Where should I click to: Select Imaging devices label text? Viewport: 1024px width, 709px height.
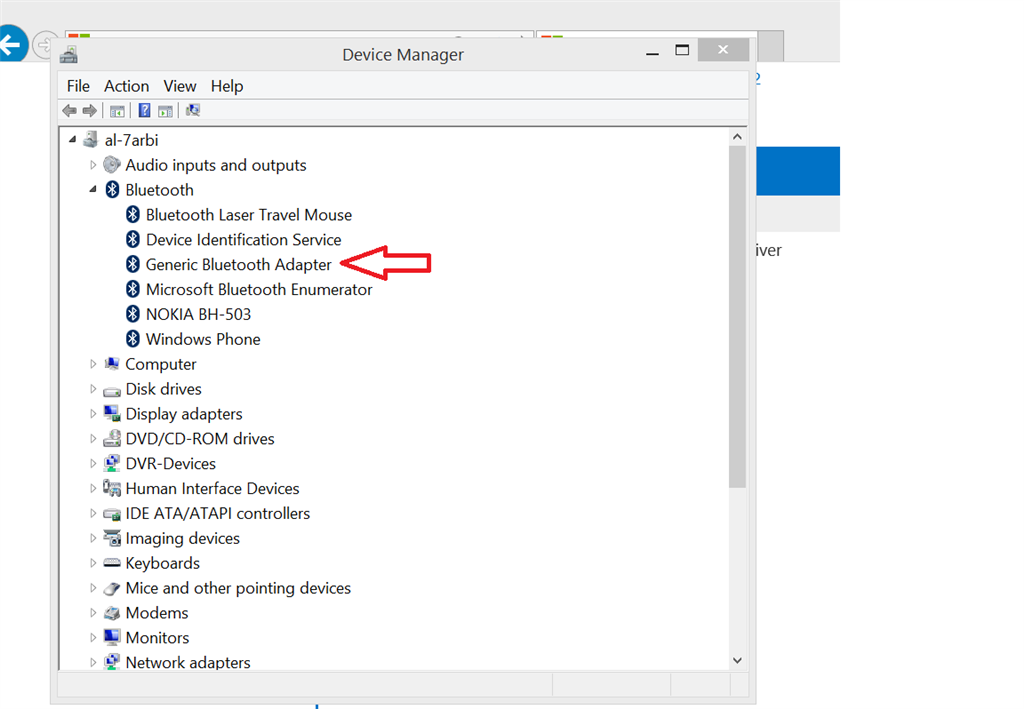[182, 539]
